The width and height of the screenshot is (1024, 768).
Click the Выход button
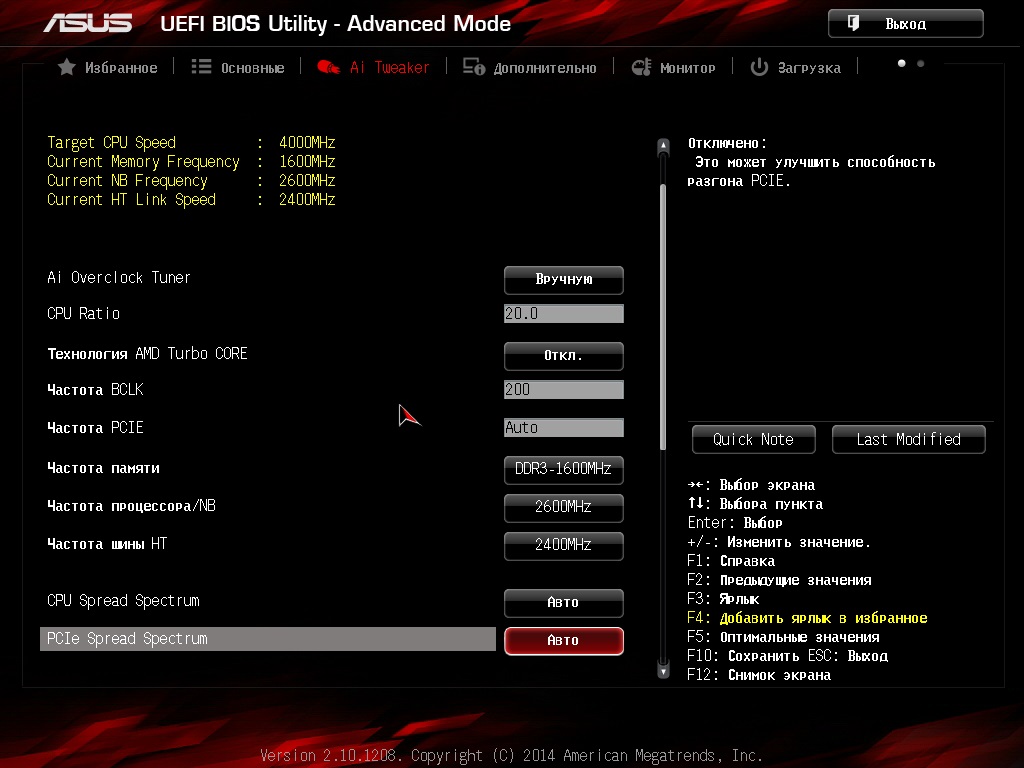906,24
